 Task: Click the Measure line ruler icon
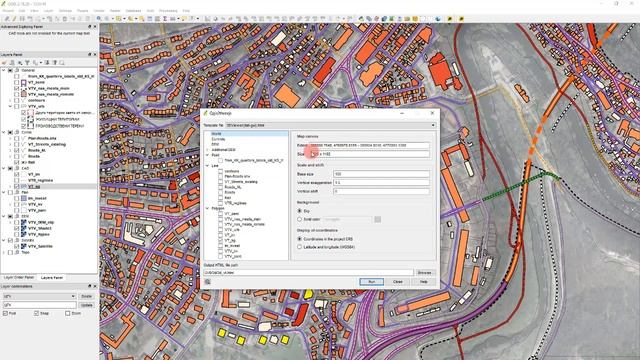tap(173, 19)
